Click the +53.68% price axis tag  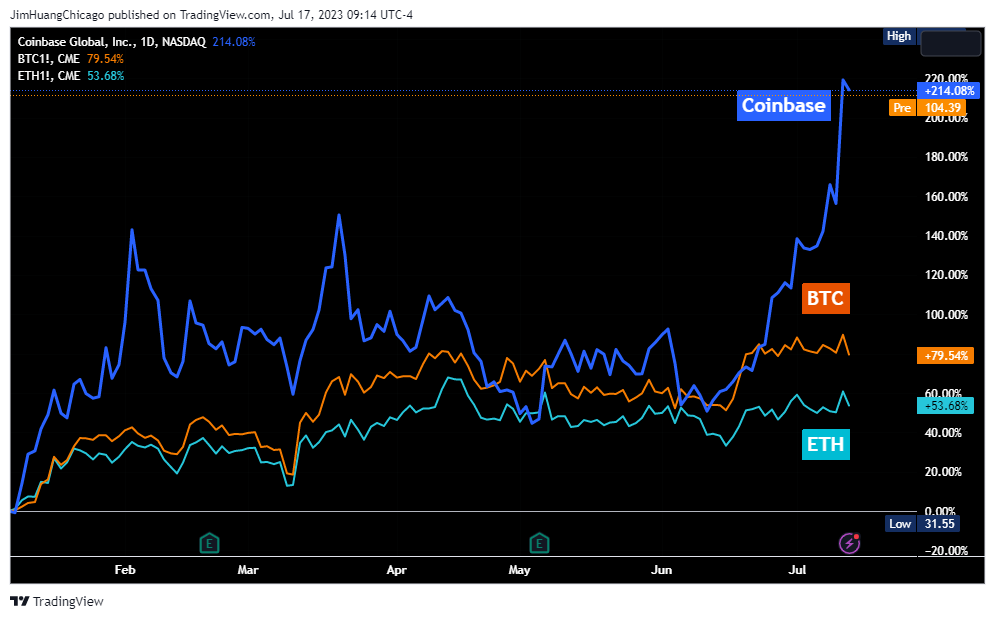[946, 406]
